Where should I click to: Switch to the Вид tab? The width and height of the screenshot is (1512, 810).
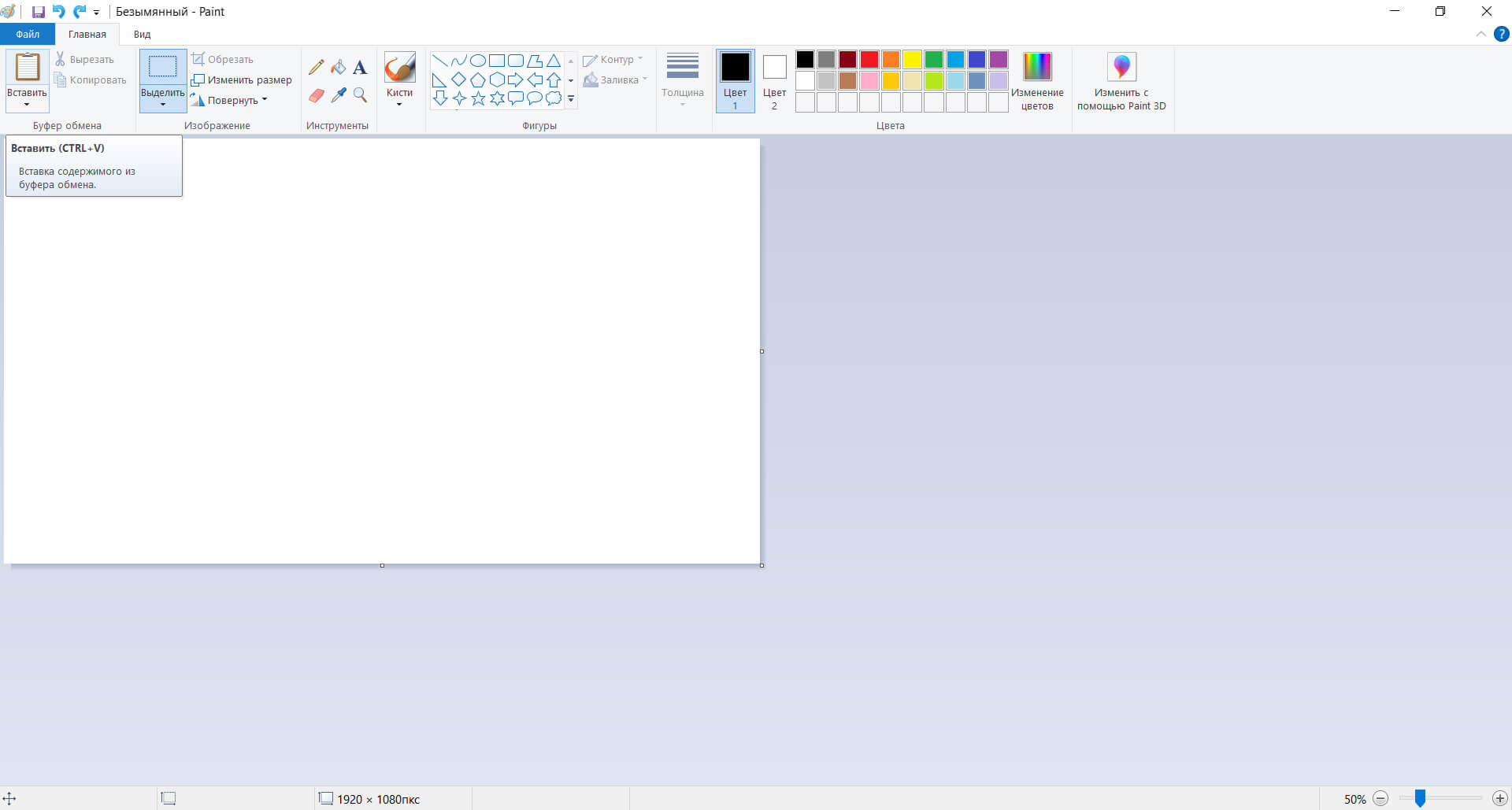click(141, 34)
